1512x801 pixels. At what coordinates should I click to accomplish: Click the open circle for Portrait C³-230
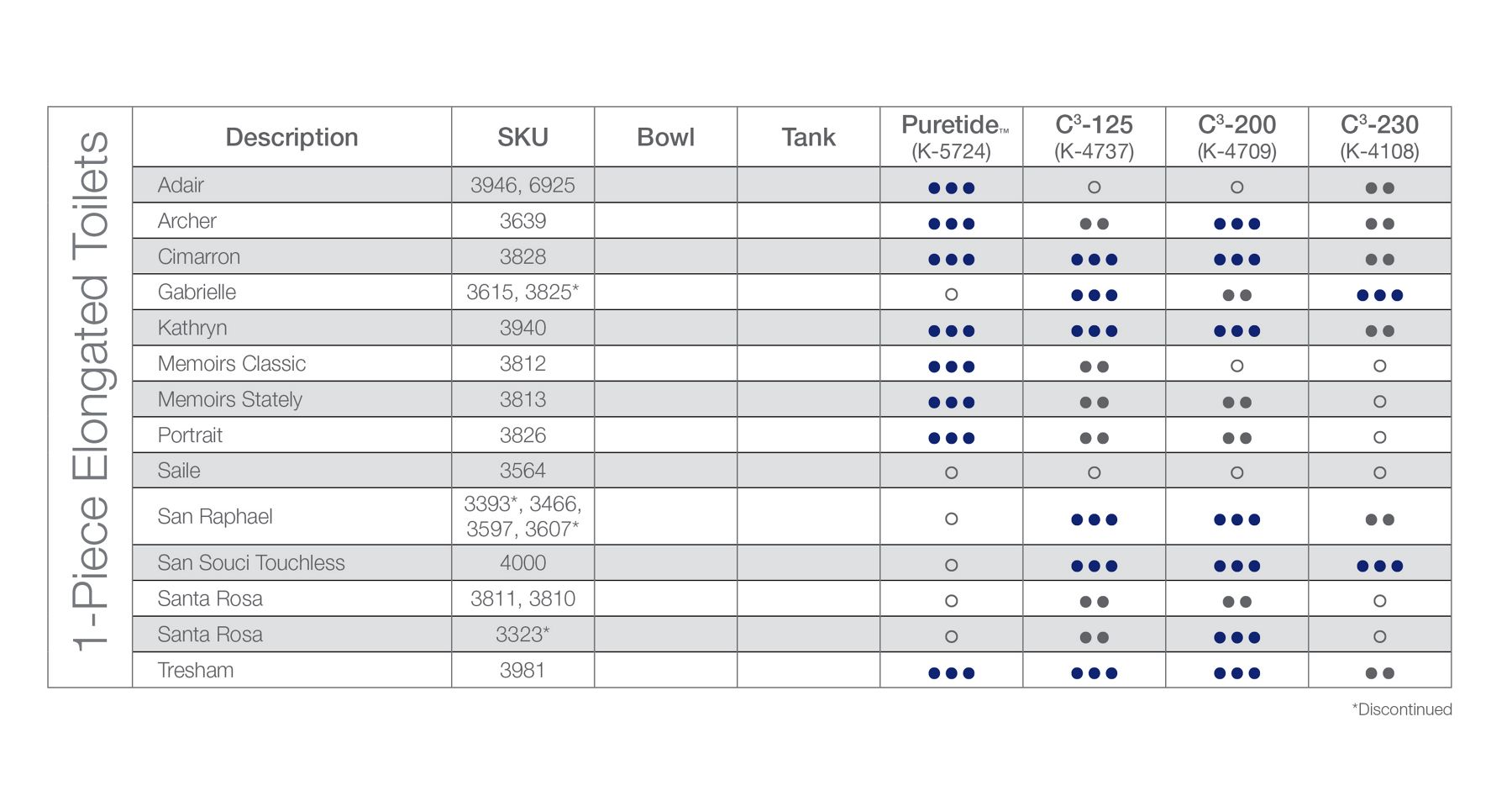click(1379, 437)
